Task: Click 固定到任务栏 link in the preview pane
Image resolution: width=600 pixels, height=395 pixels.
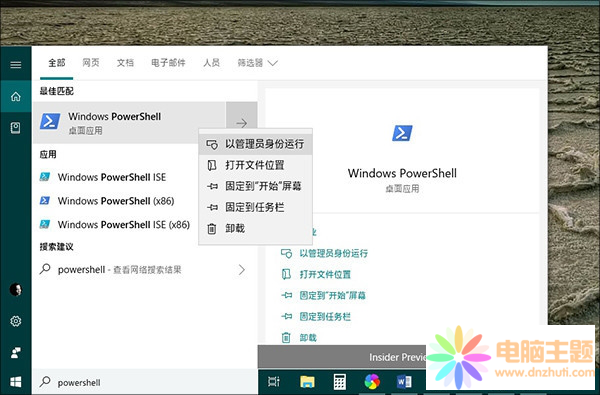Action: (x=325, y=317)
